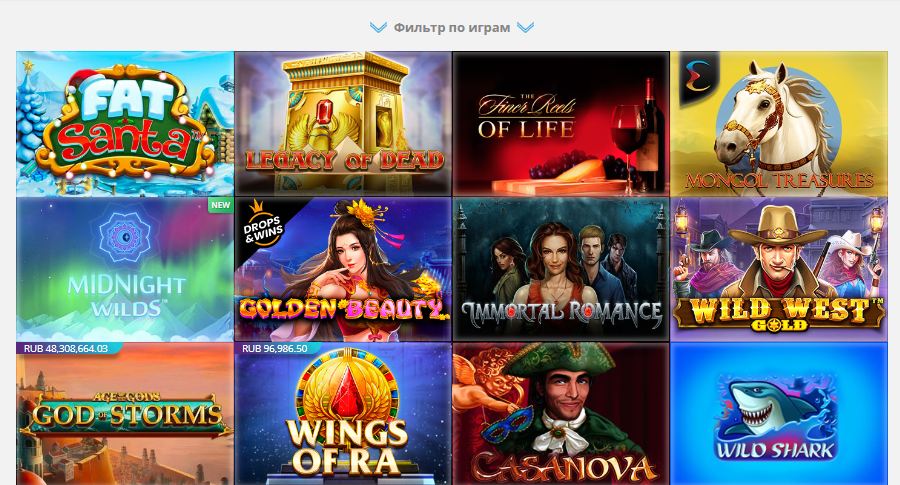Open the Wild Shark game tile
The width and height of the screenshot is (900, 485).
coord(779,414)
